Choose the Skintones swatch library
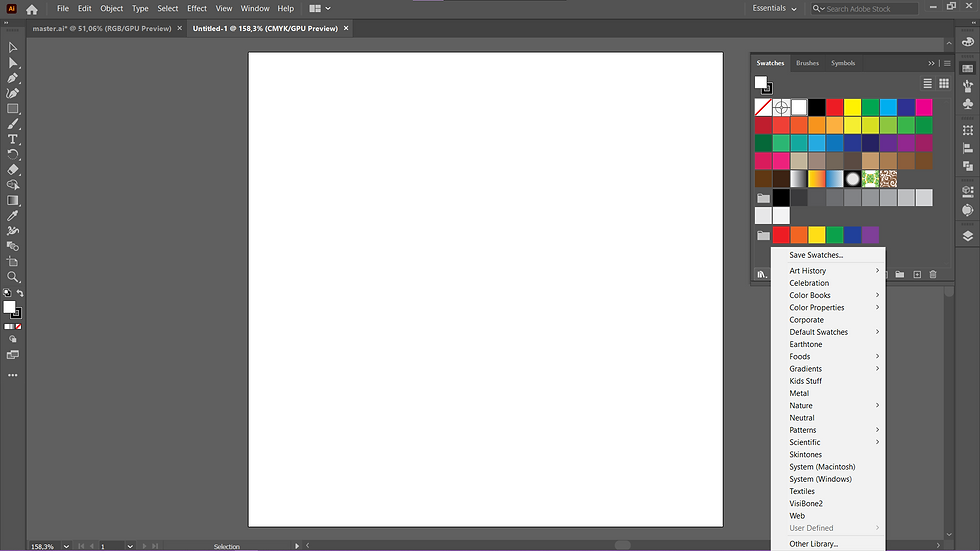This screenshot has width=980, height=551. tap(828, 454)
